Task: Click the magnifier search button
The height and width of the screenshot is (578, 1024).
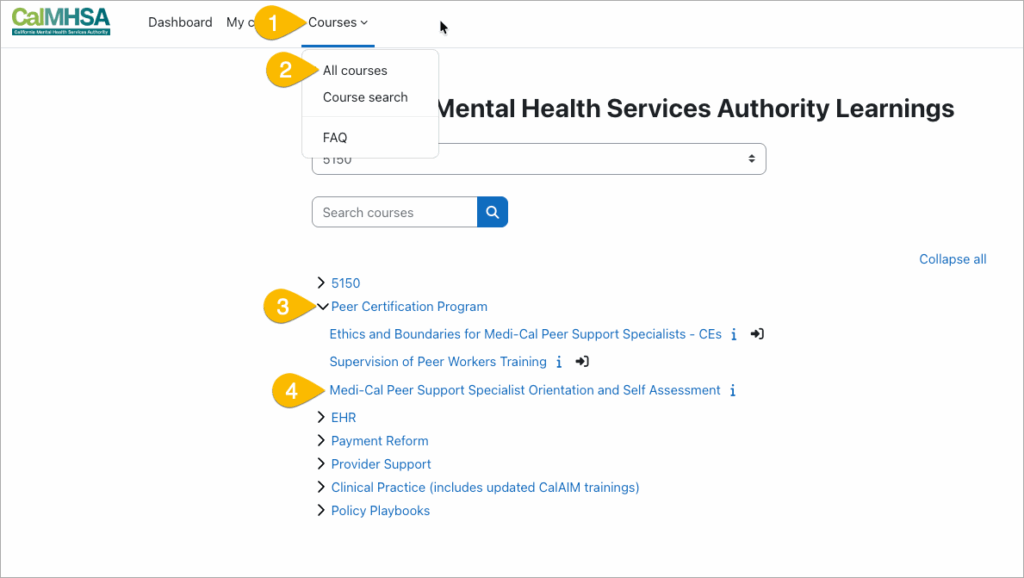Action: 492,212
